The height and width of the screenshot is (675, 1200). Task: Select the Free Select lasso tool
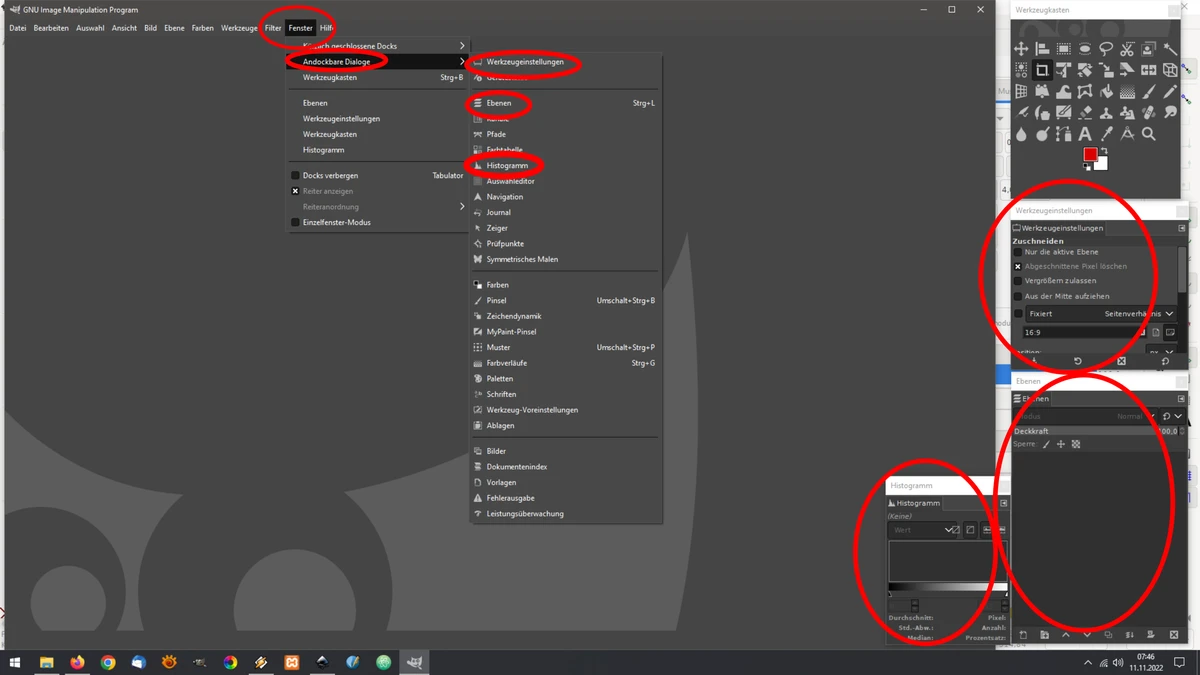(1106, 49)
